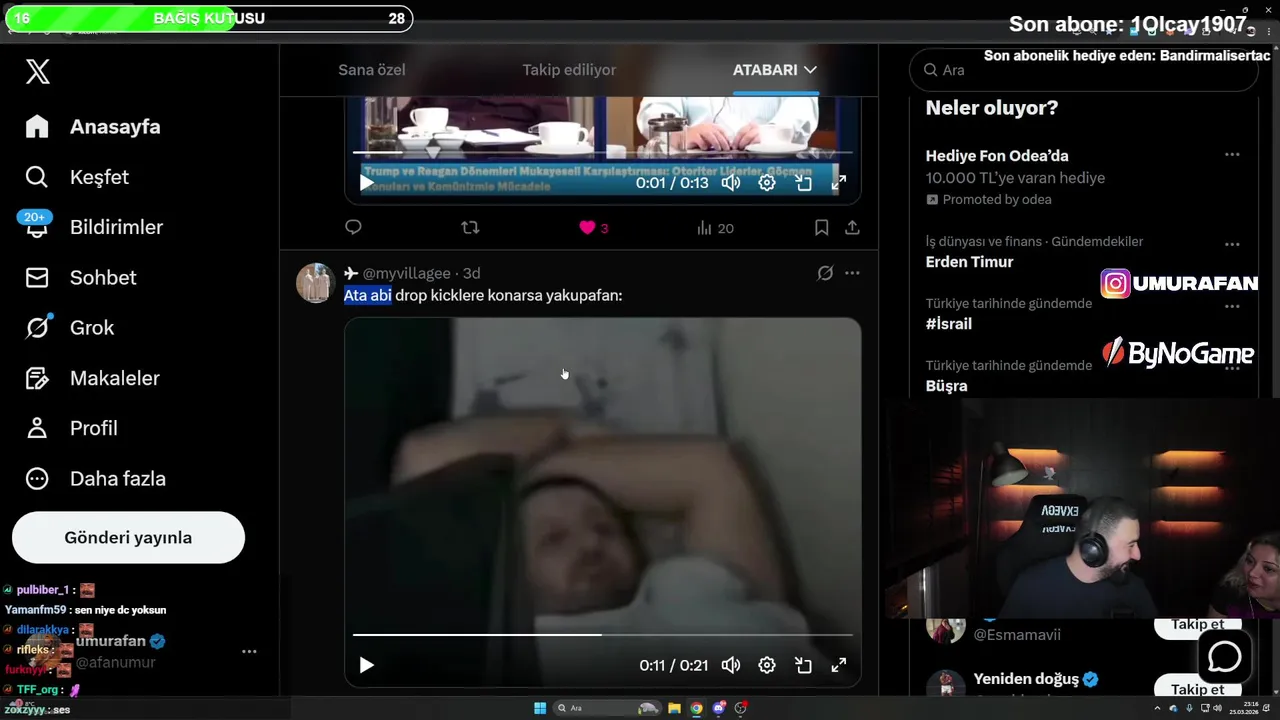Screen dimensions: 1280x720
Task: Switch to Sana özel tab
Action: click(372, 70)
